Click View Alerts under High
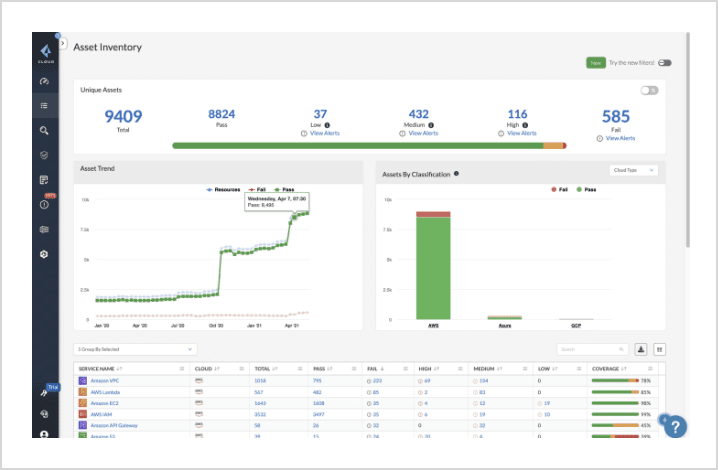The width and height of the screenshot is (718, 470). click(x=522, y=133)
